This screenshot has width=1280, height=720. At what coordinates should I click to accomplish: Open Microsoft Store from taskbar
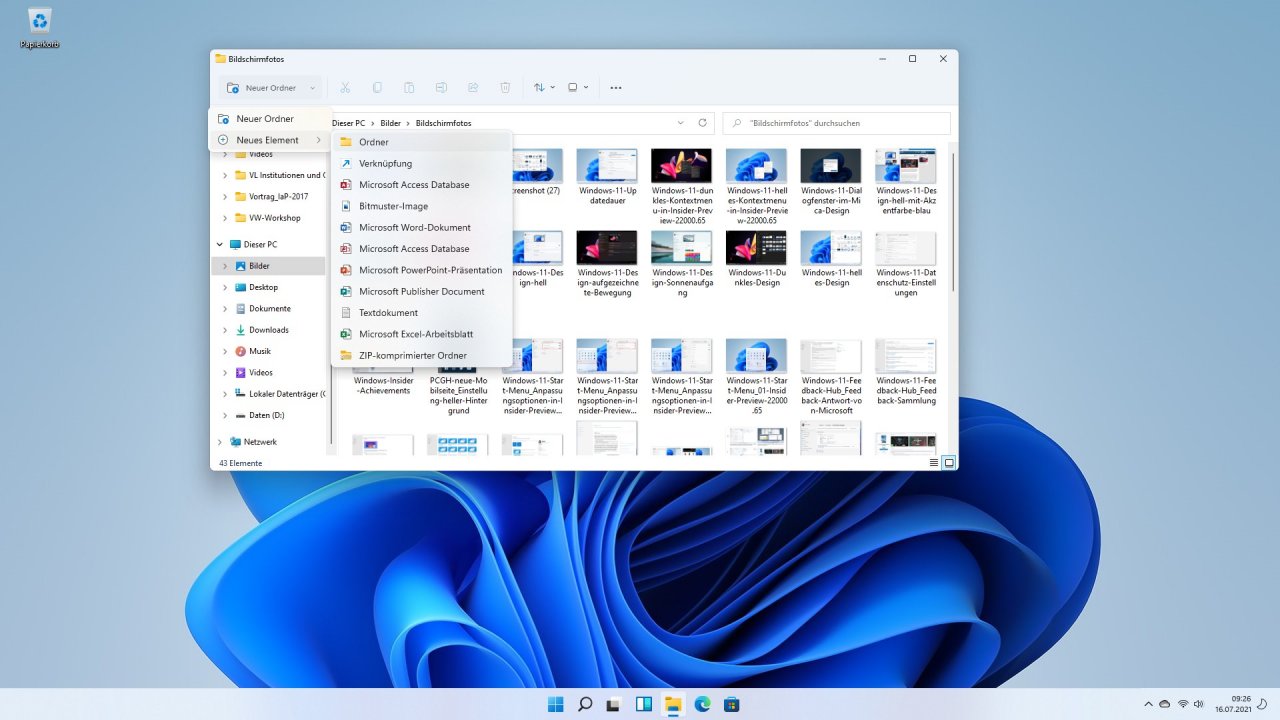[x=731, y=704]
